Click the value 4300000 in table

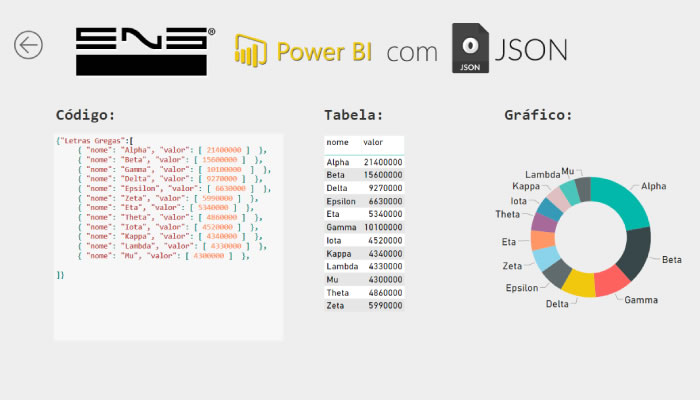[385, 279]
